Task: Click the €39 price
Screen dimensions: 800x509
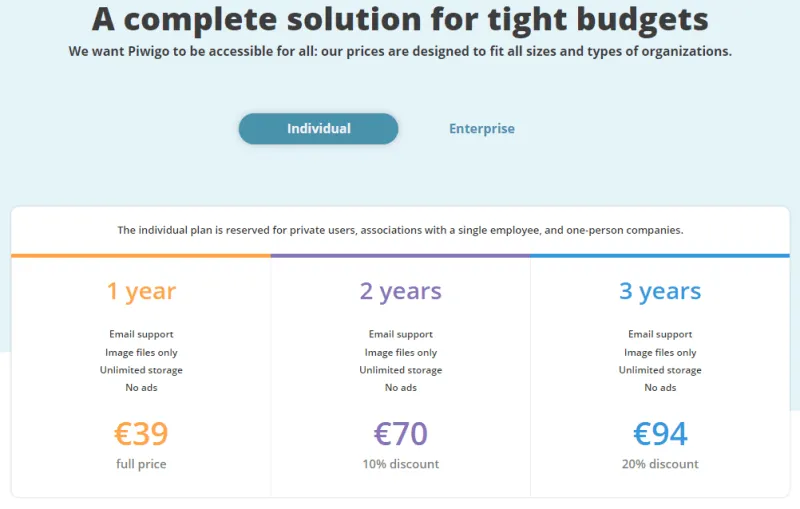Action: click(x=141, y=433)
